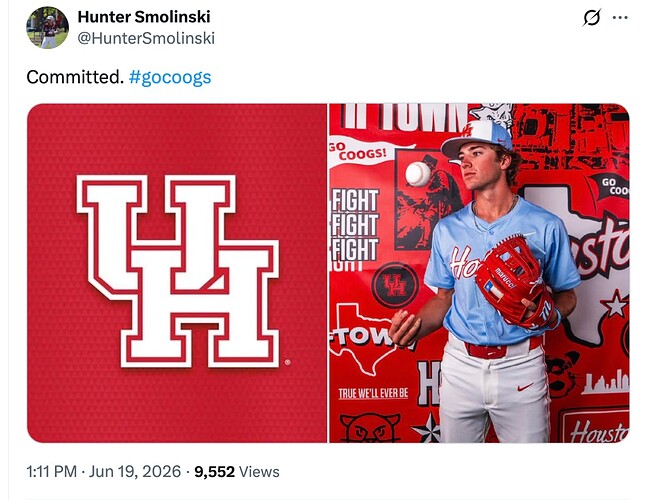
Task: Click the circular UH badge in the backdrop
Action: coord(395,285)
